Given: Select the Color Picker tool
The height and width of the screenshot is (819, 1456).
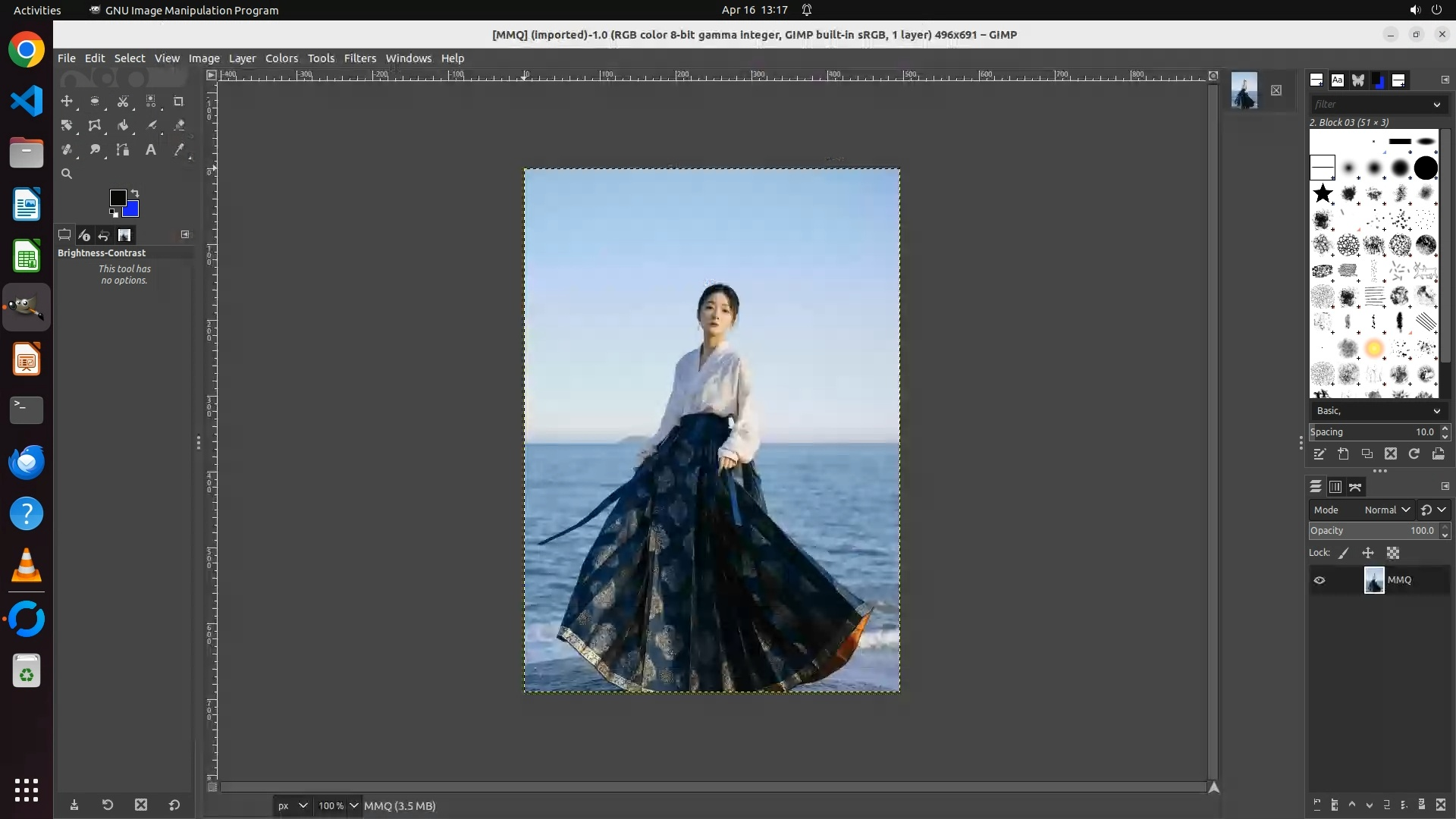Looking at the screenshot, I should tap(179, 150).
